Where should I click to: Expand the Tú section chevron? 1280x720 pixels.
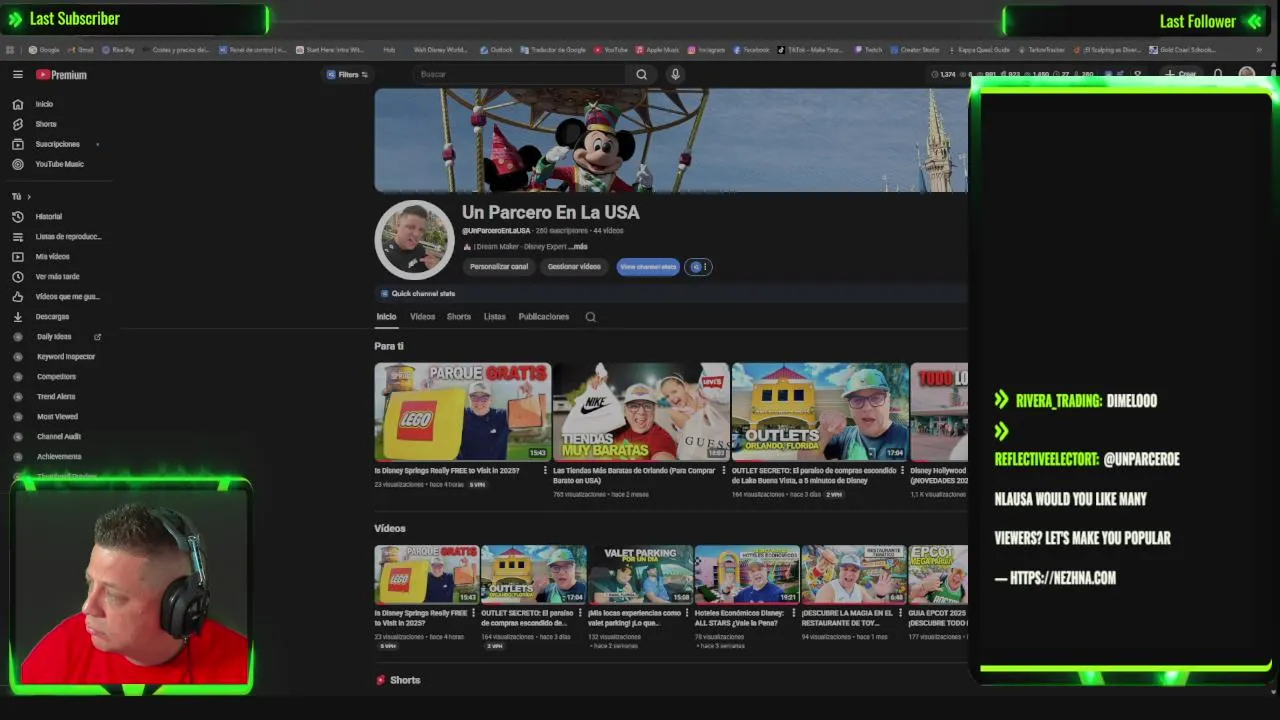tap(29, 196)
